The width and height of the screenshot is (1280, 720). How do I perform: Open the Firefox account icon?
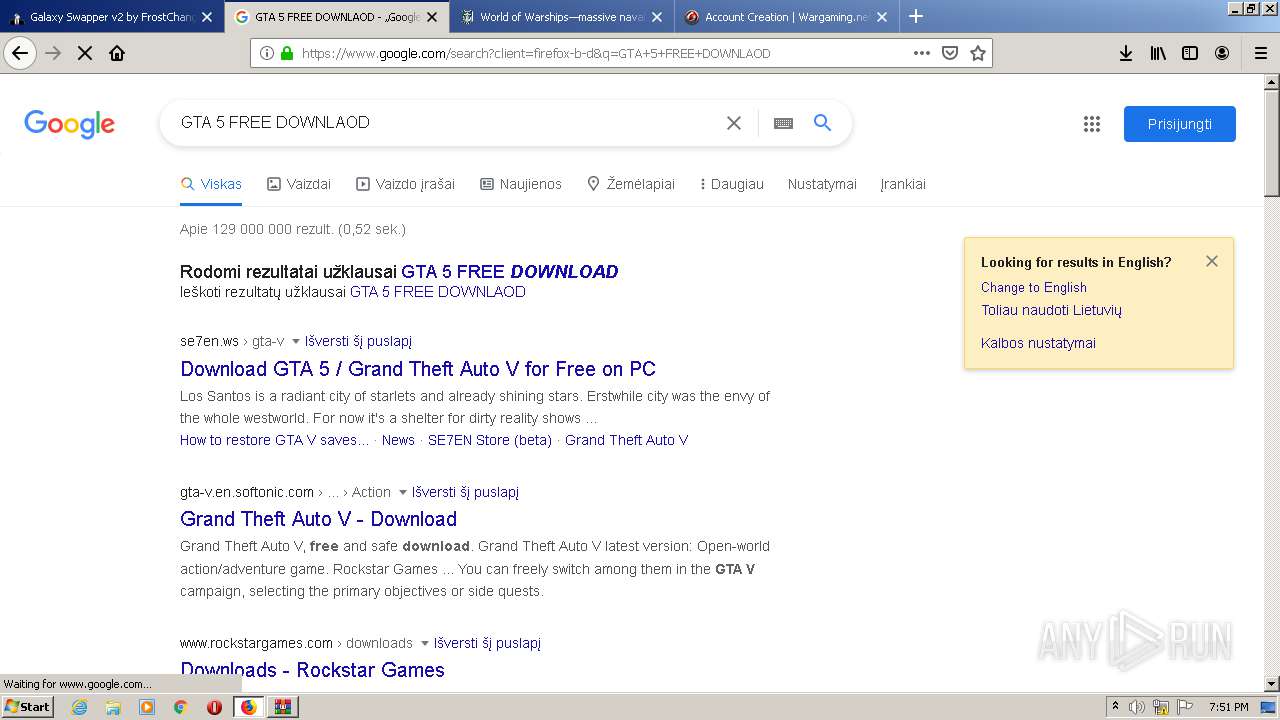[x=1222, y=53]
